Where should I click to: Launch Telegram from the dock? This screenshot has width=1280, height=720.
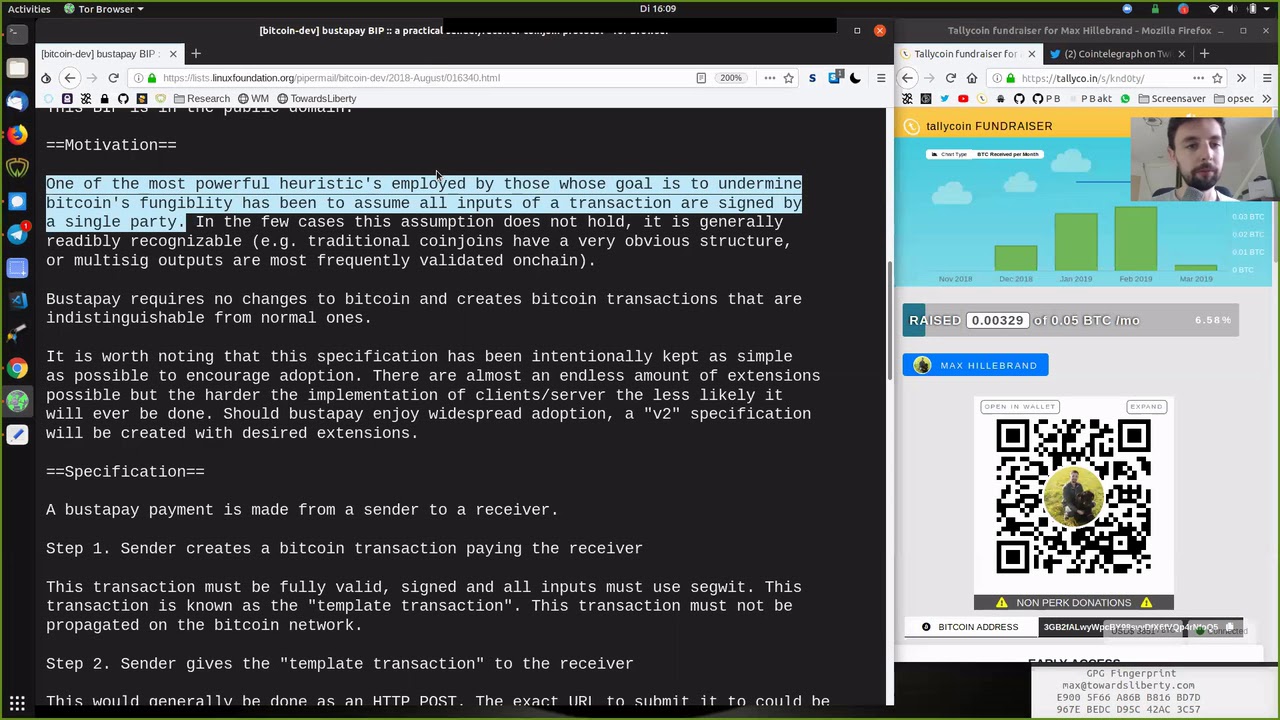(x=17, y=234)
